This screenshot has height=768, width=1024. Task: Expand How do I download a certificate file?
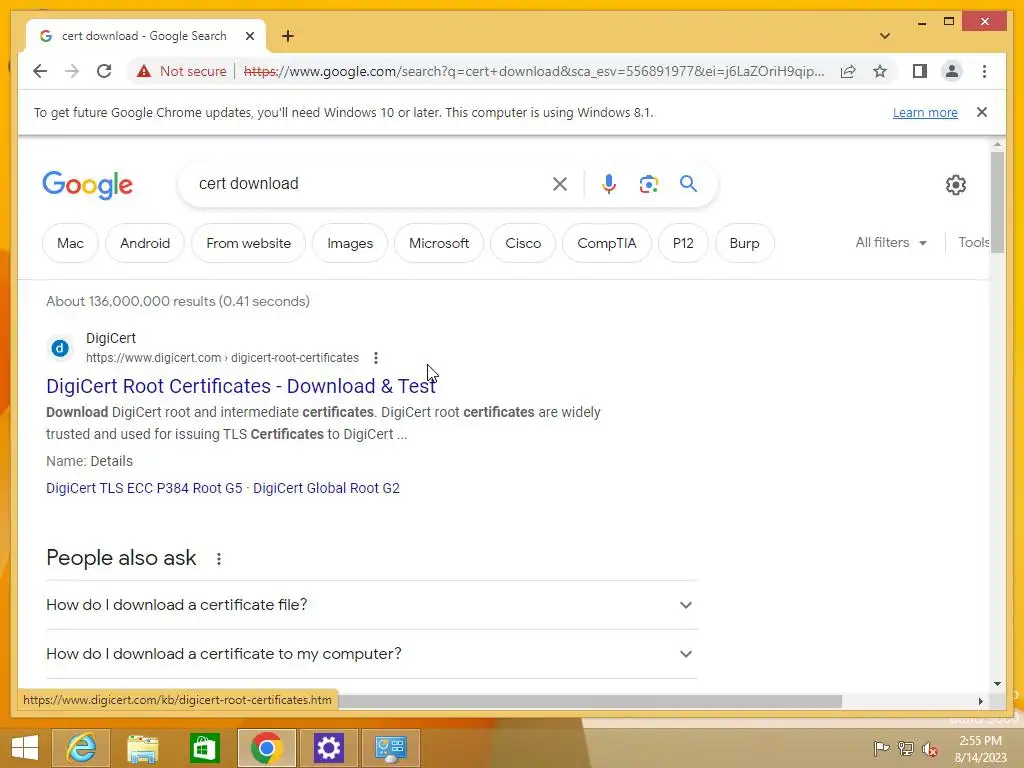pos(372,605)
